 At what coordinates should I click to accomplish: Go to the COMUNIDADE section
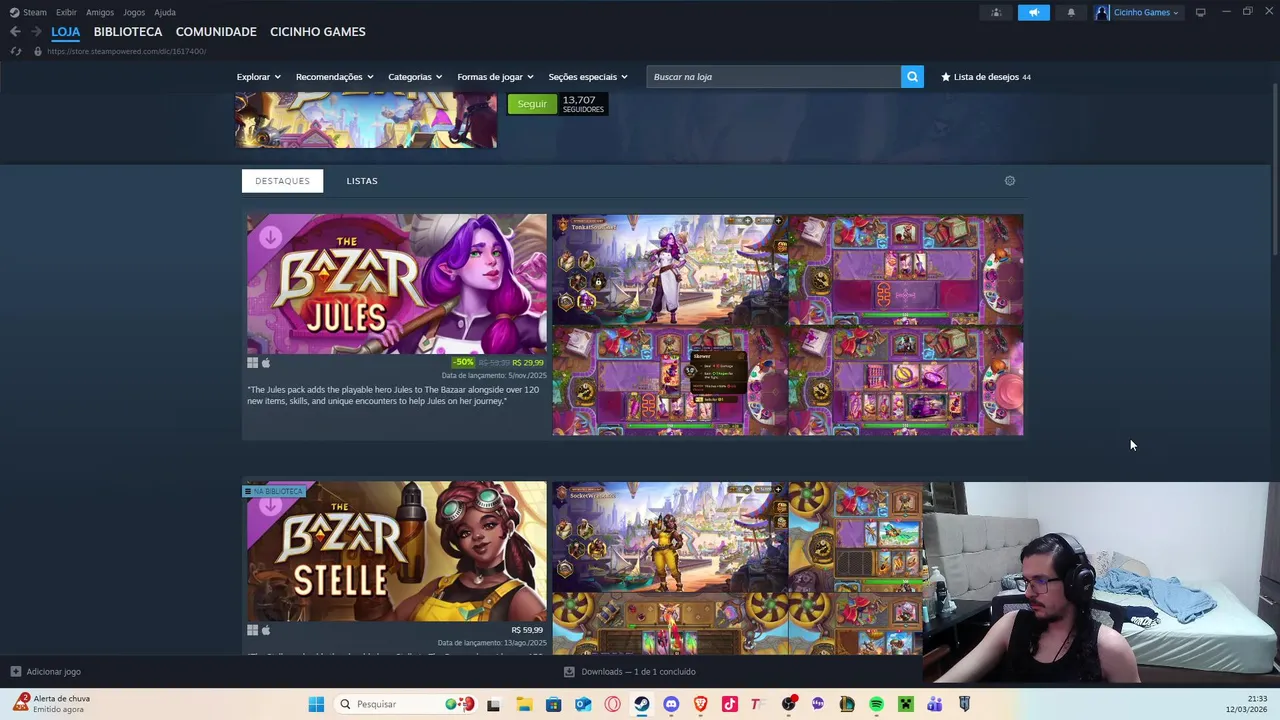coord(216,32)
